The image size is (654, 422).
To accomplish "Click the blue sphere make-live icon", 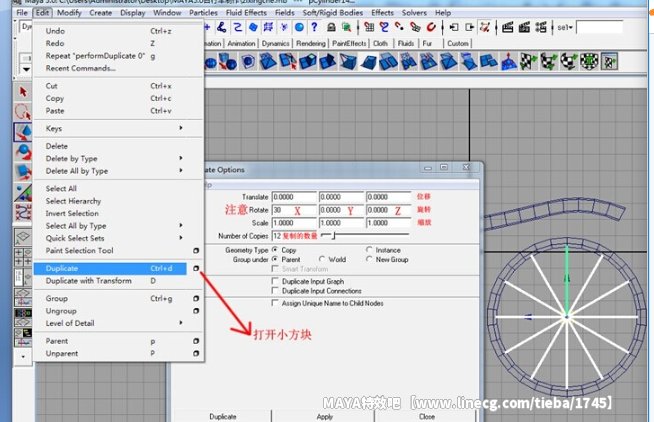I will click(x=299, y=28).
